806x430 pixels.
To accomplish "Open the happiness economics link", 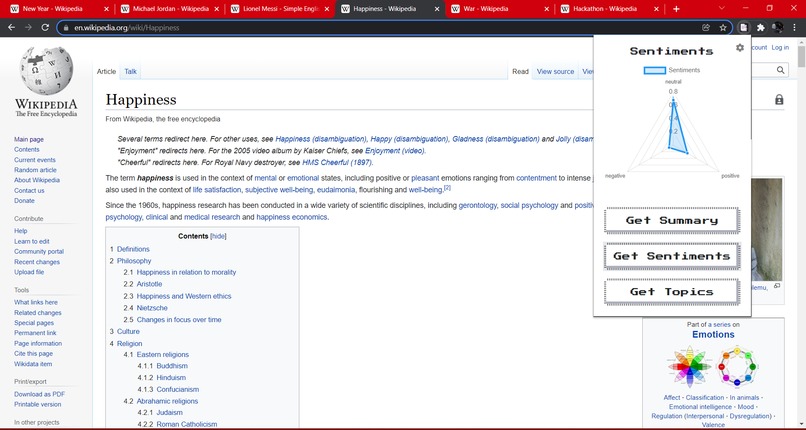I will point(291,217).
